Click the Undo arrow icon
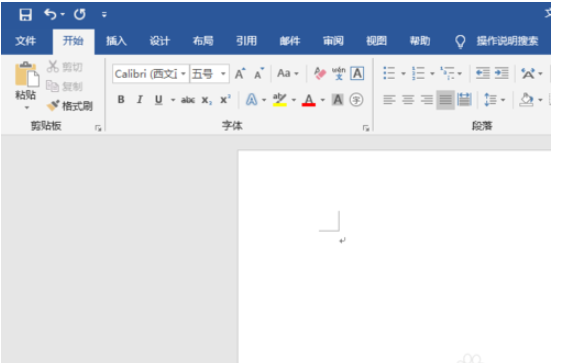The width and height of the screenshot is (575, 363). pos(50,14)
